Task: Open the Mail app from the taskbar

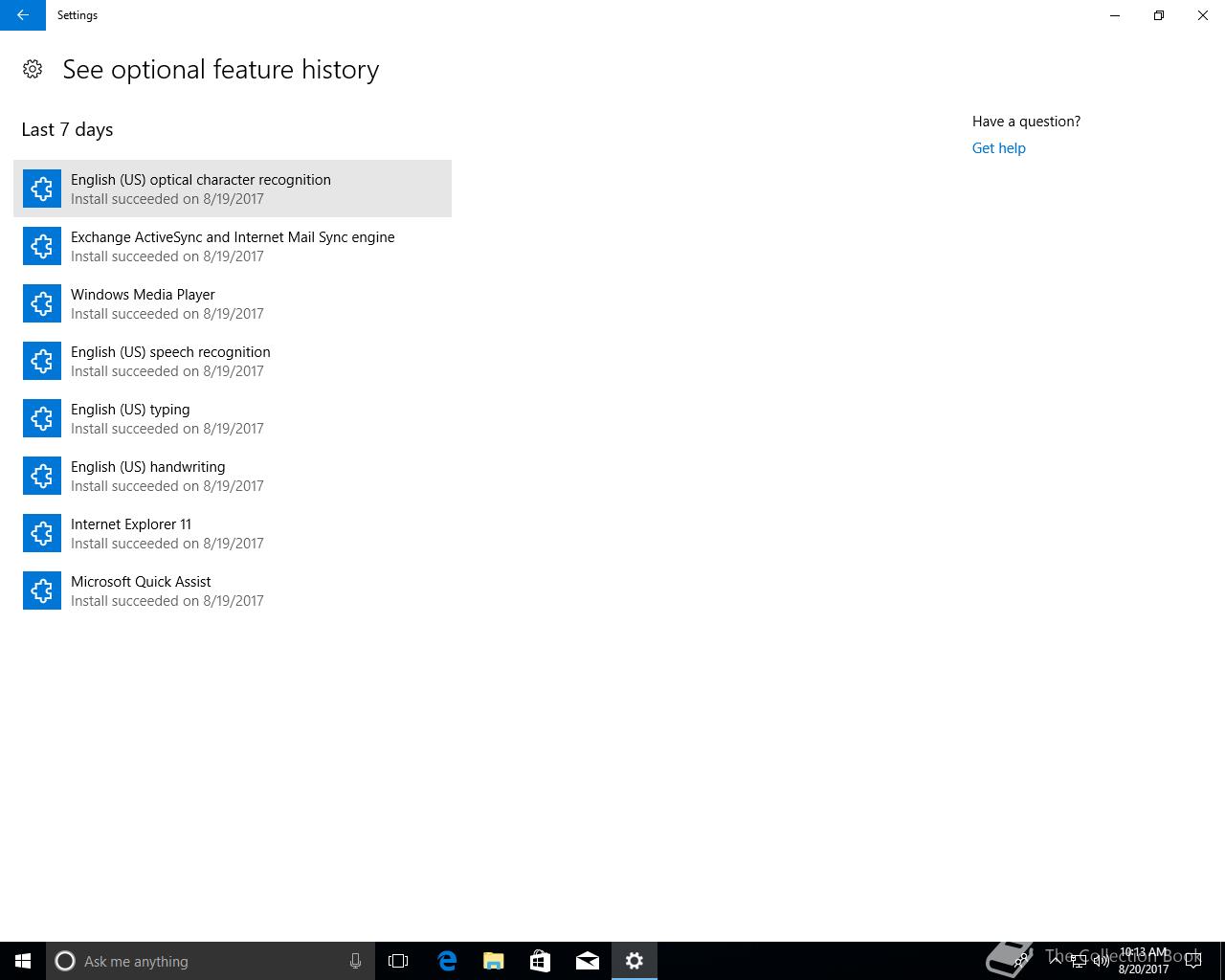Action: [588, 961]
